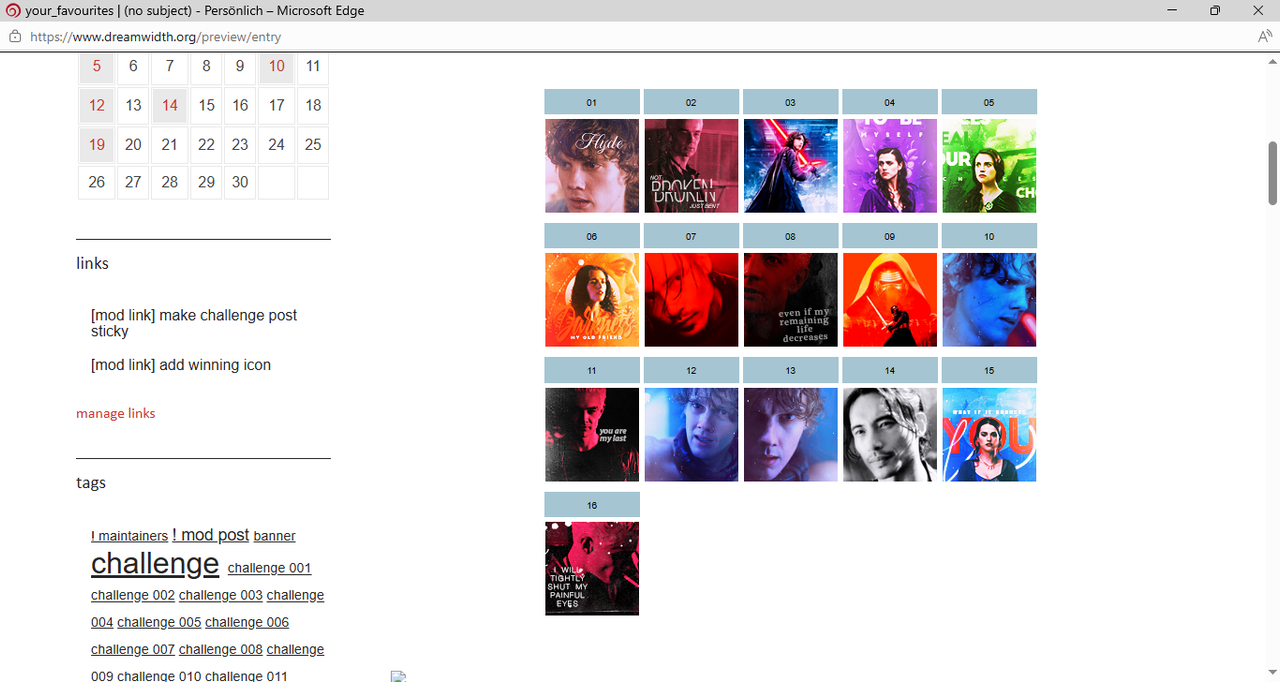1280x682 pixels.
Task: Click the 'tags' heading
Action: (91, 482)
